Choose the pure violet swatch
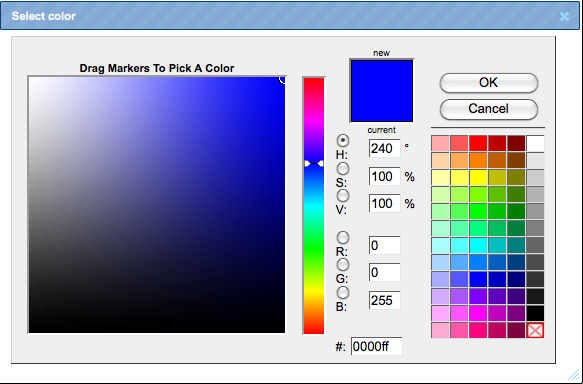This screenshot has height=384, width=583. click(478, 296)
